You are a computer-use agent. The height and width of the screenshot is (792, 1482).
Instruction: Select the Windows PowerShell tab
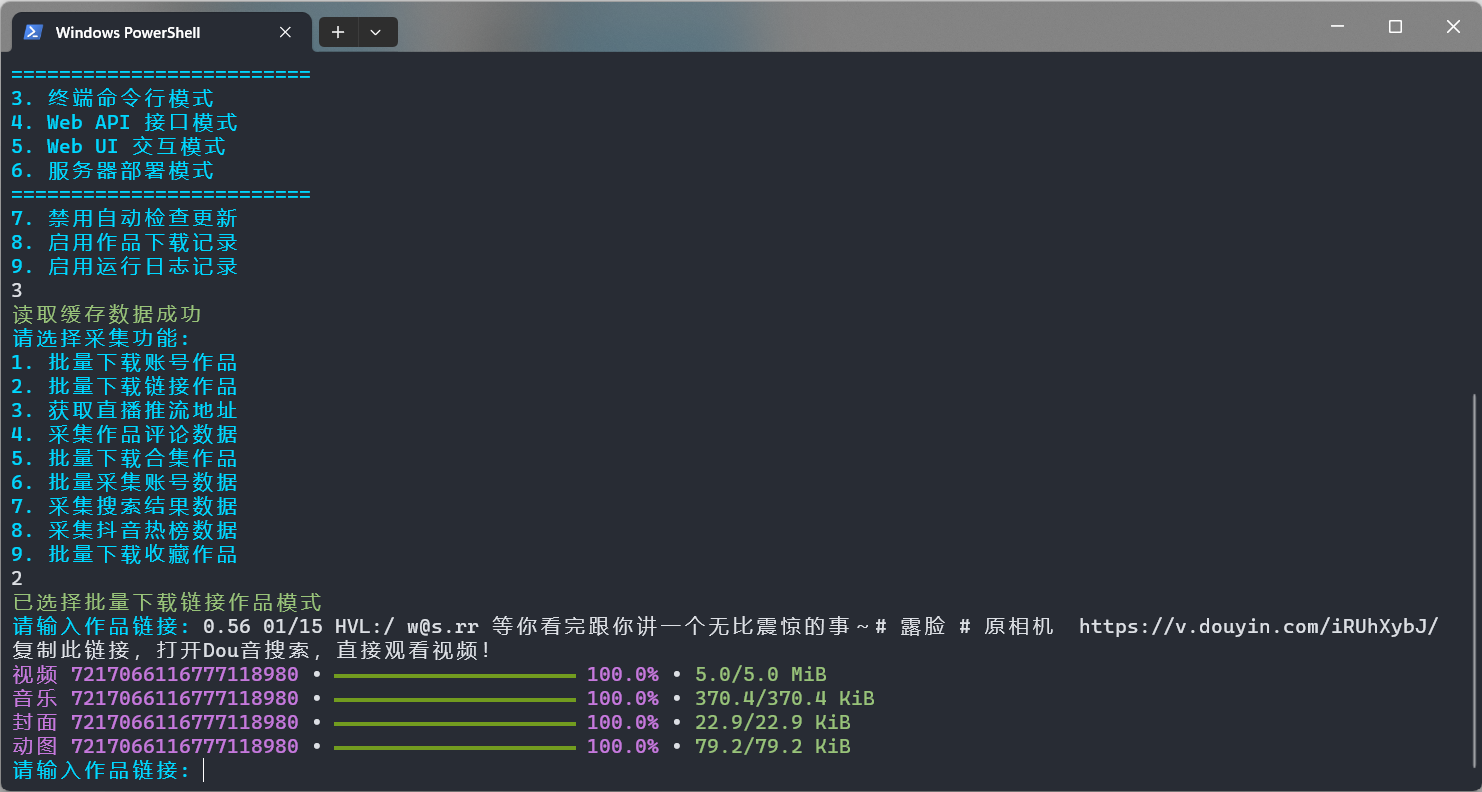coord(160,32)
